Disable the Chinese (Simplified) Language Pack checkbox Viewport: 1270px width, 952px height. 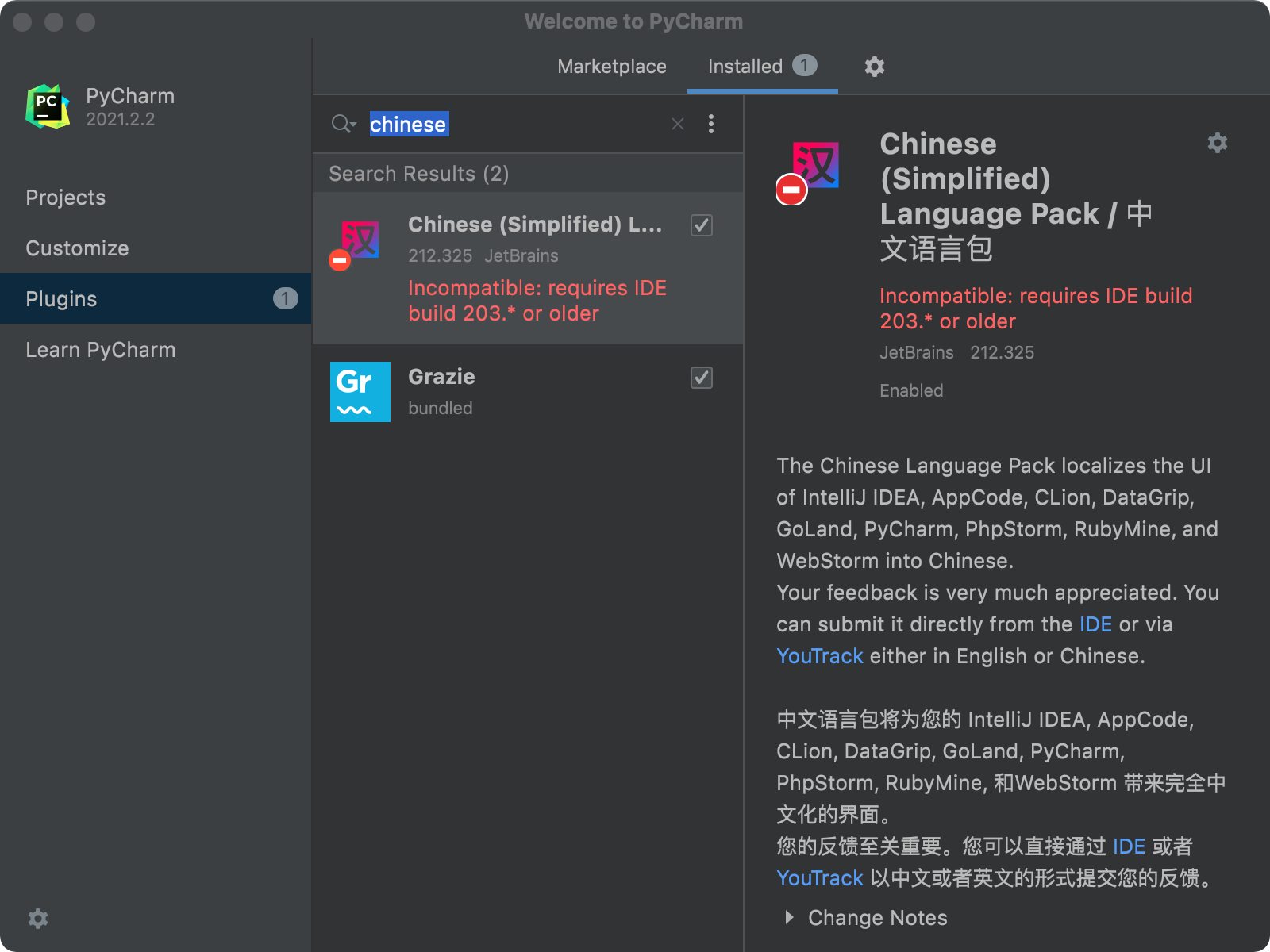pyautogui.click(x=702, y=225)
